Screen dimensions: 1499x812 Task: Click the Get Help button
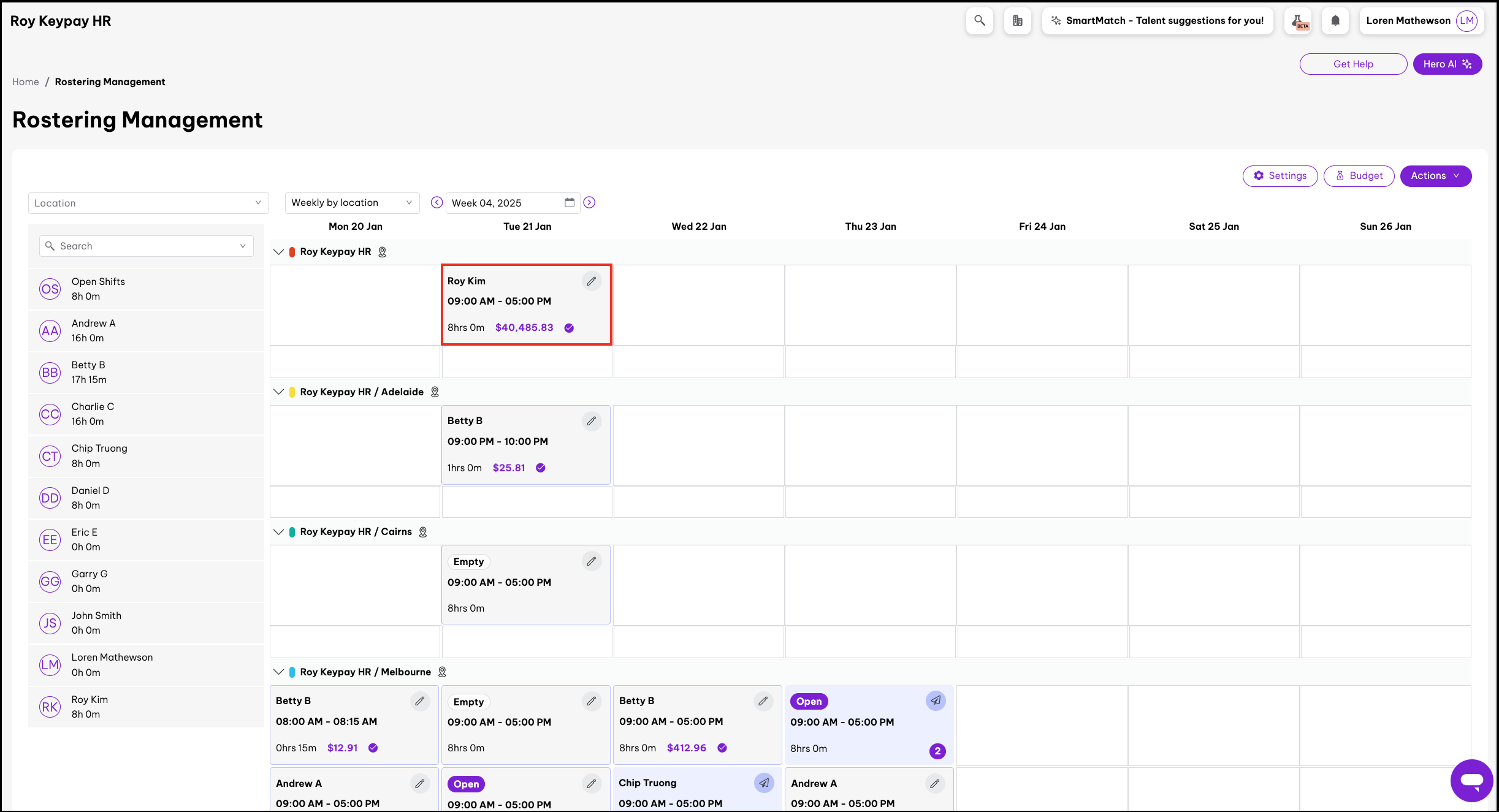pos(1352,64)
